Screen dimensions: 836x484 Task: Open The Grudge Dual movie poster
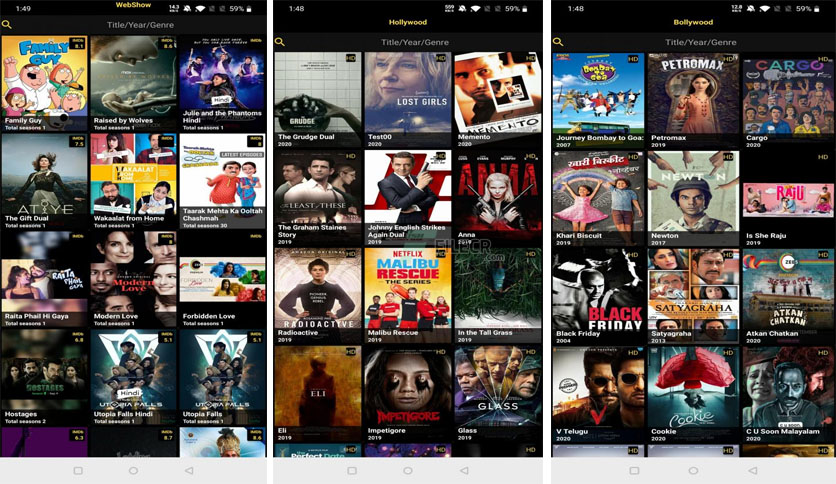(x=318, y=100)
